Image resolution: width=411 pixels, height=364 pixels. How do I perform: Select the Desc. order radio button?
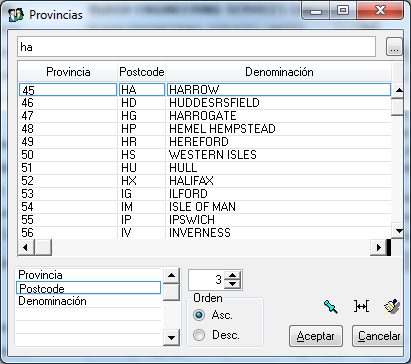(x=199, y=335)
